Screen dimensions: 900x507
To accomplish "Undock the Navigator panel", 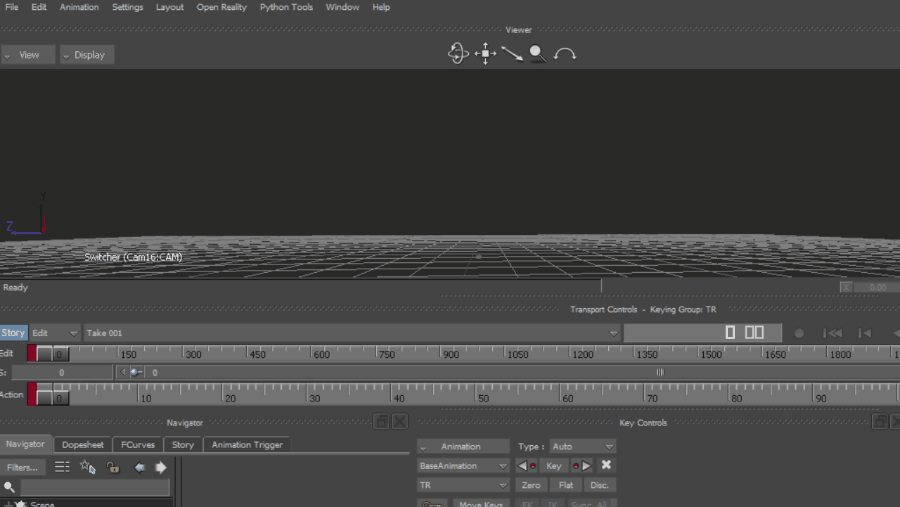I will (x=381, y=421).
